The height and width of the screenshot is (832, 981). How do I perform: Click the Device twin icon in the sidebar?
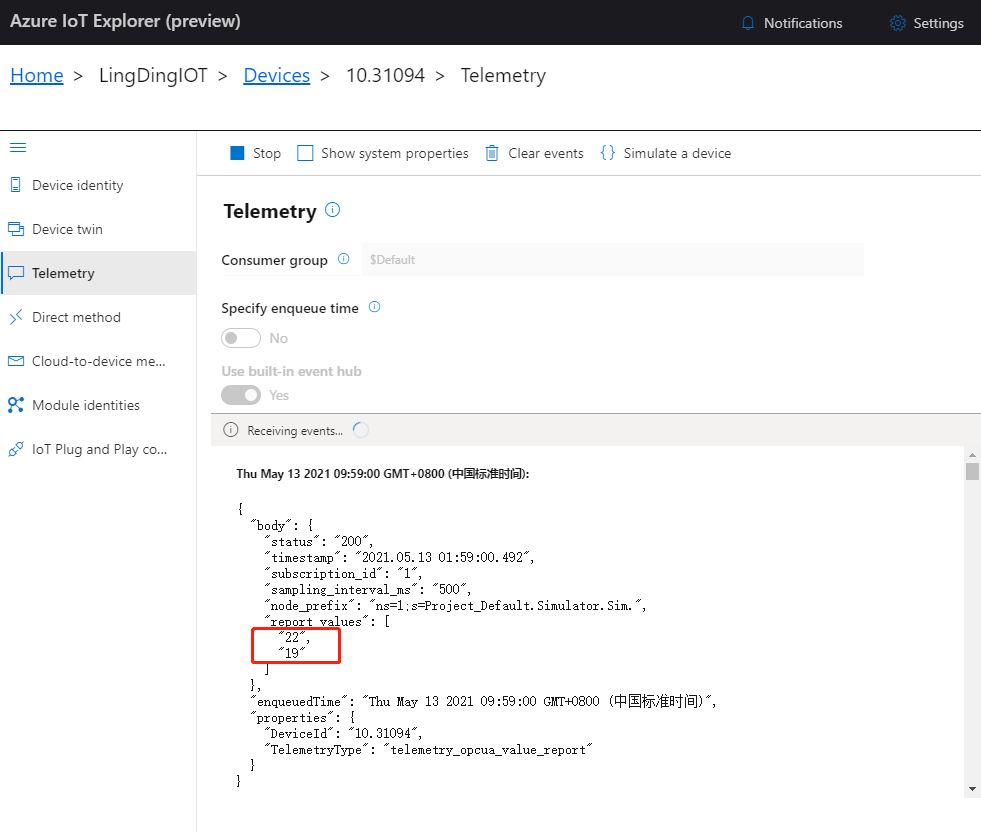[x=16, y=229]
